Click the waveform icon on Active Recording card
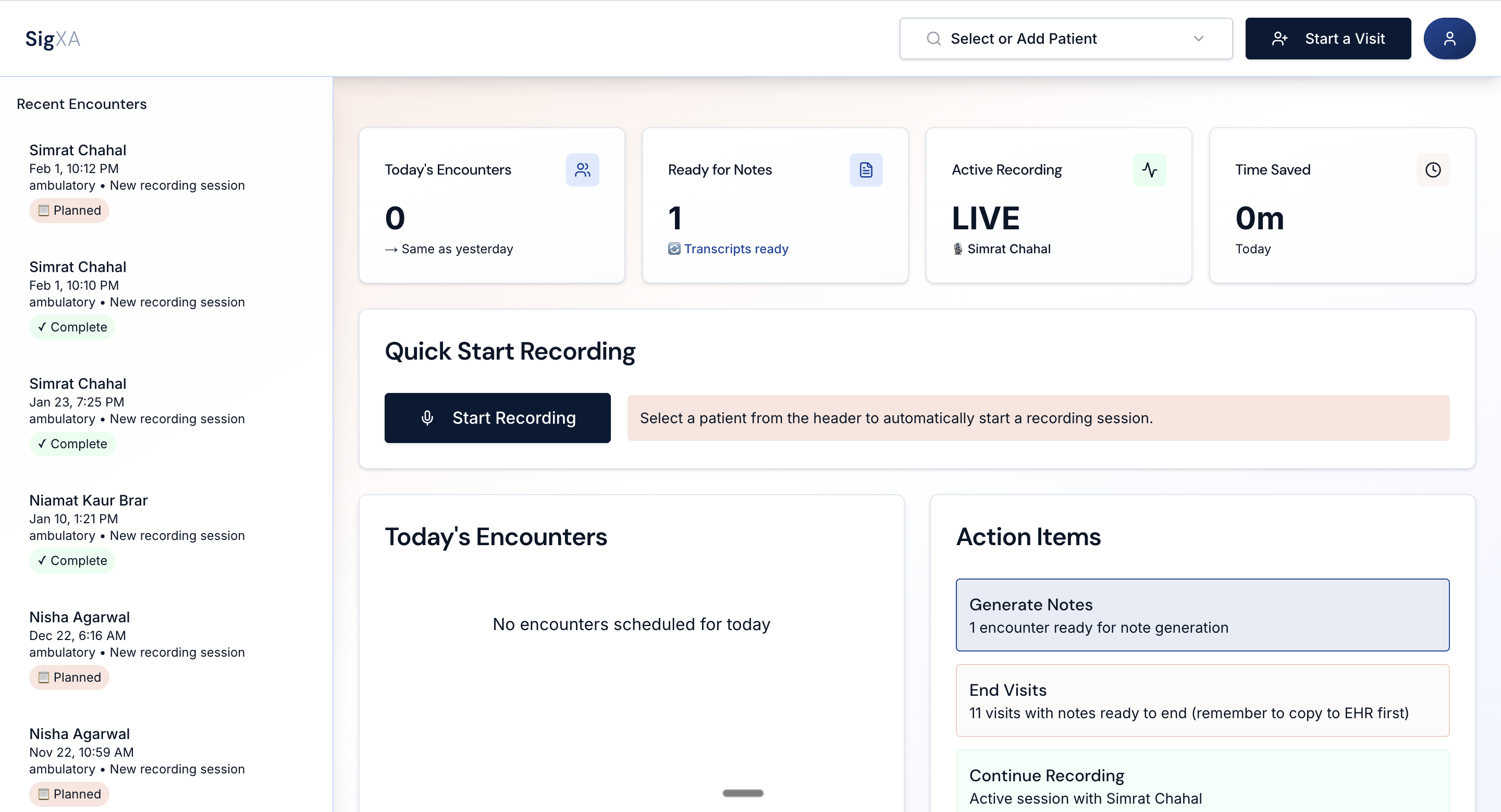Image resolution: width=1501 pixels, height=812 pixels. tap(1150, 169)
